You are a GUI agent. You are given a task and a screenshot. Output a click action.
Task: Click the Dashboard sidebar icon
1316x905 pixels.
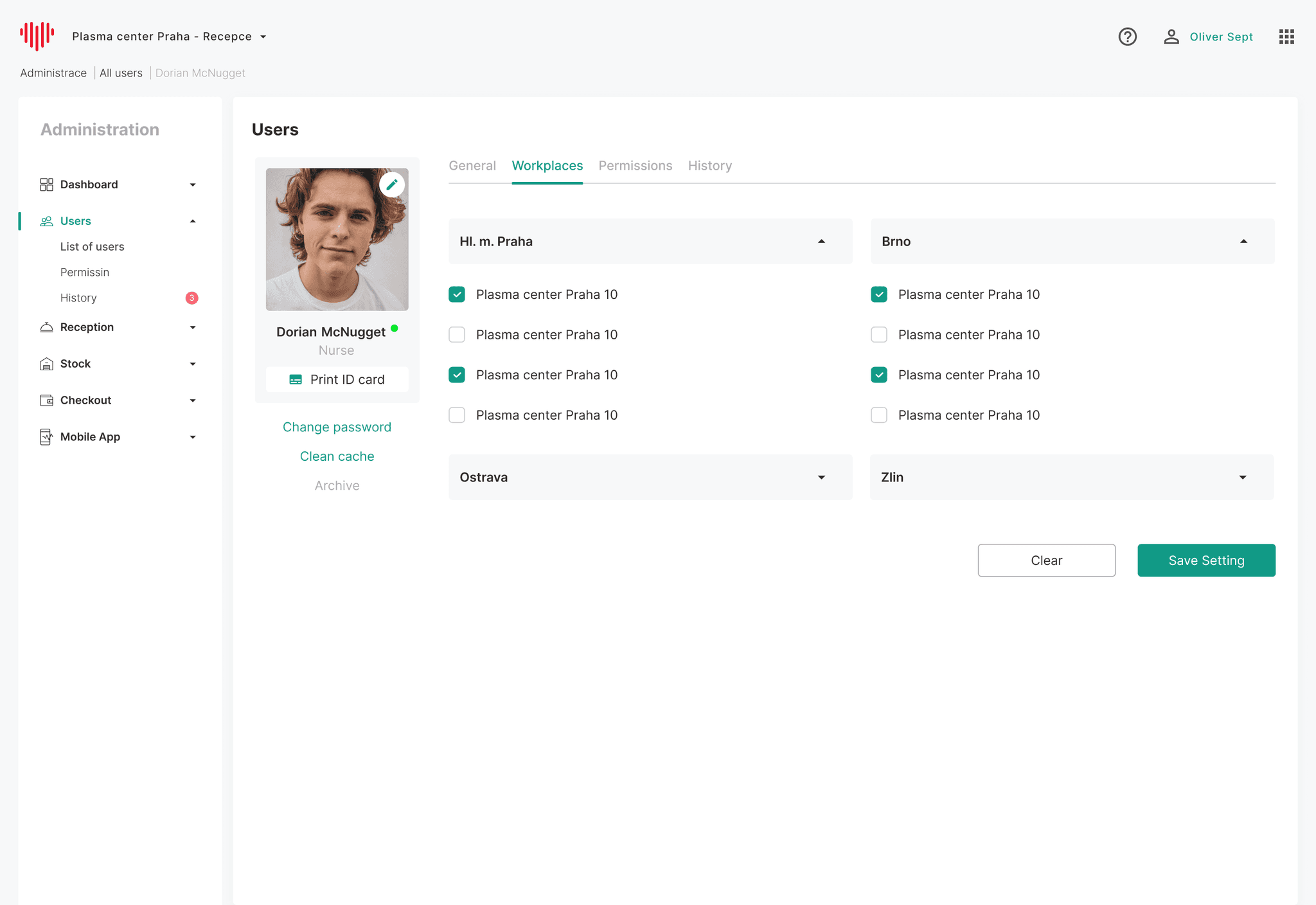pyautogui.click(x=46, y=184)
